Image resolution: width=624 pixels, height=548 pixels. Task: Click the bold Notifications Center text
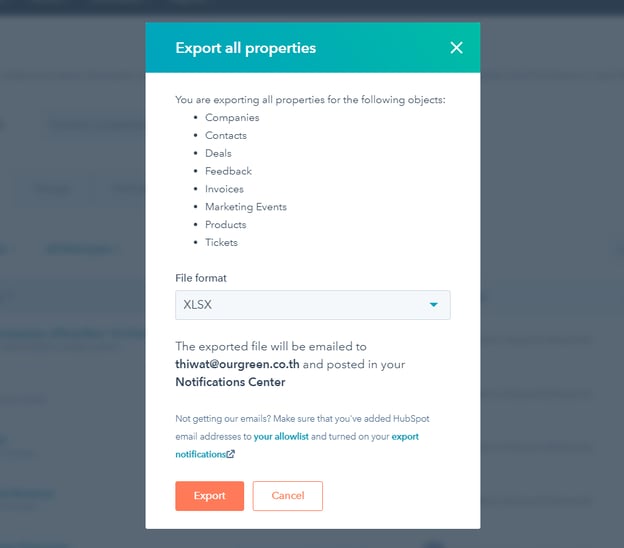tap(230, 382)
